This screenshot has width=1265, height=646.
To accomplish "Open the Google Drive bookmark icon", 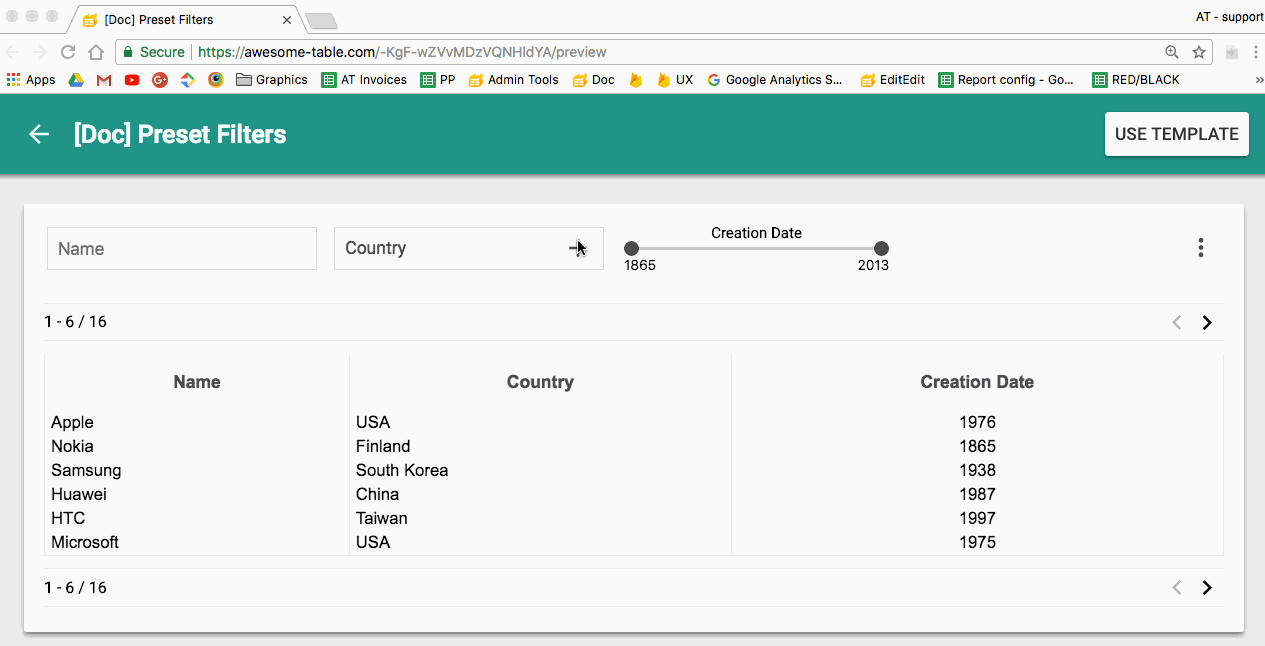I will click(75, 80).
